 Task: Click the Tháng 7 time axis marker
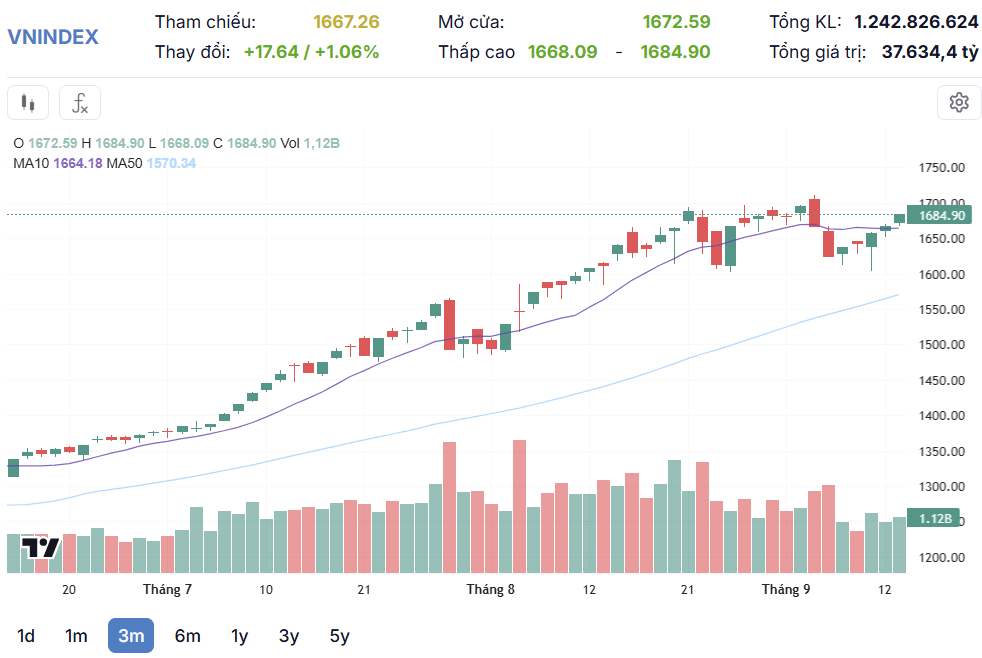pos(167,589)
